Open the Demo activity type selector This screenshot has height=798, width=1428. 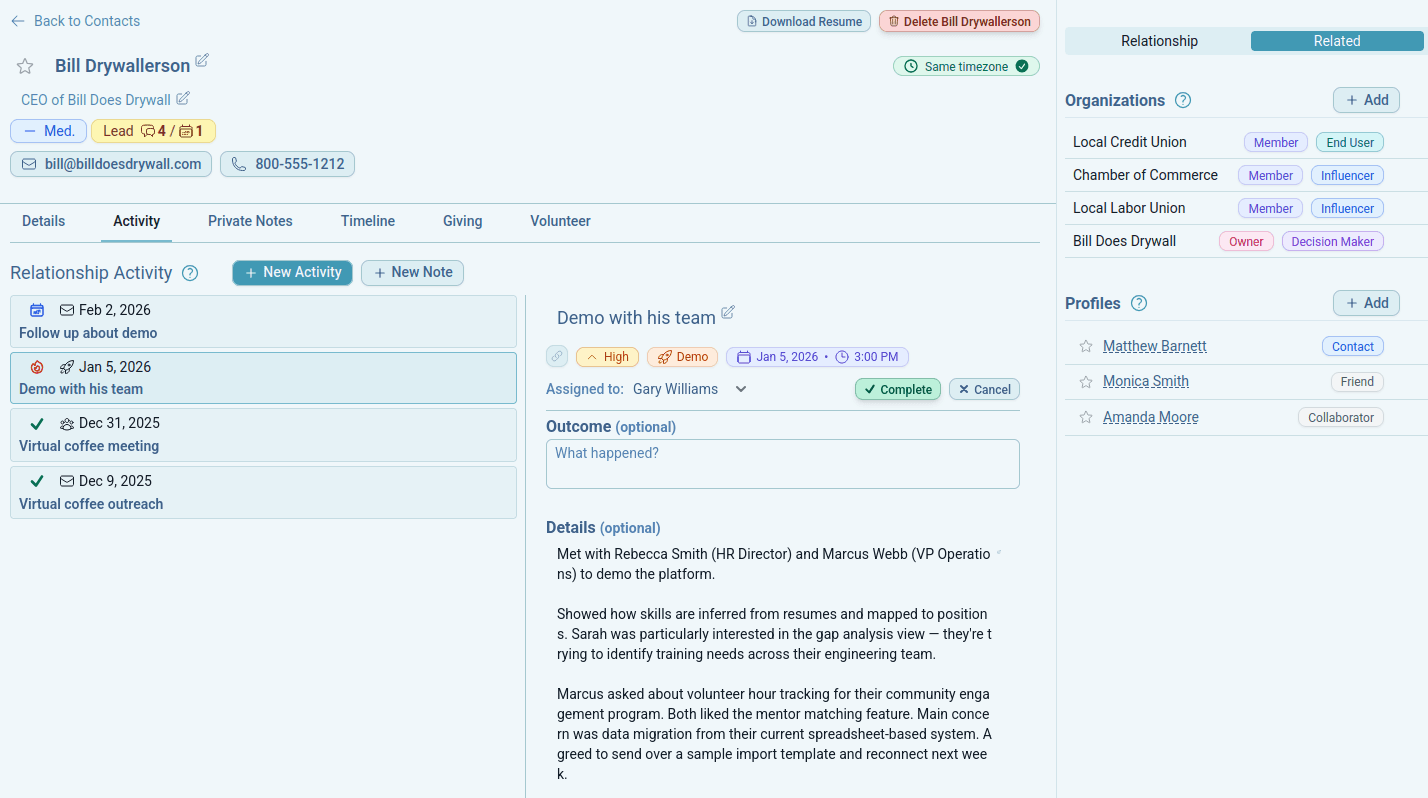coord(682,356)
